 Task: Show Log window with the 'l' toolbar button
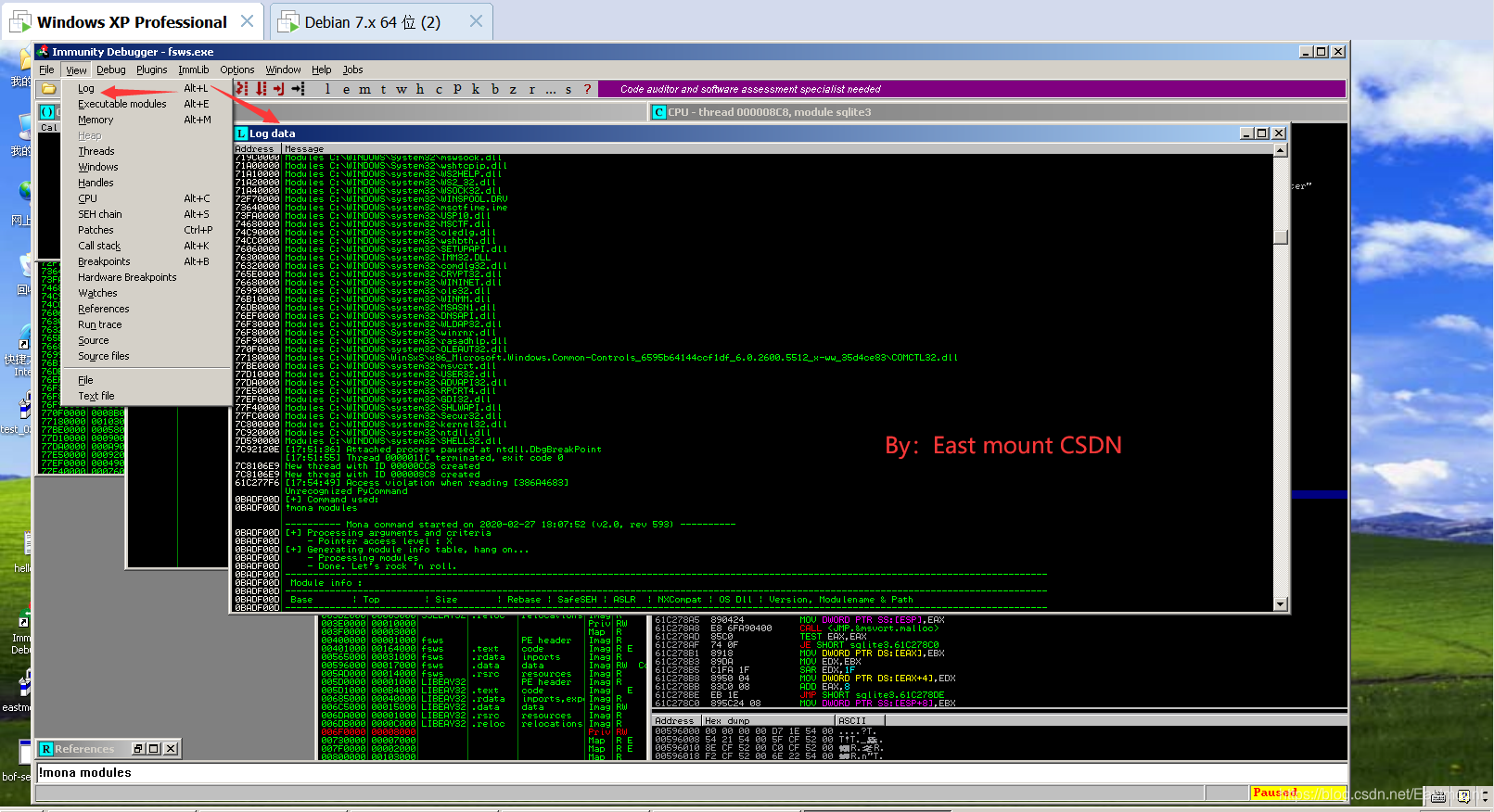327,89
